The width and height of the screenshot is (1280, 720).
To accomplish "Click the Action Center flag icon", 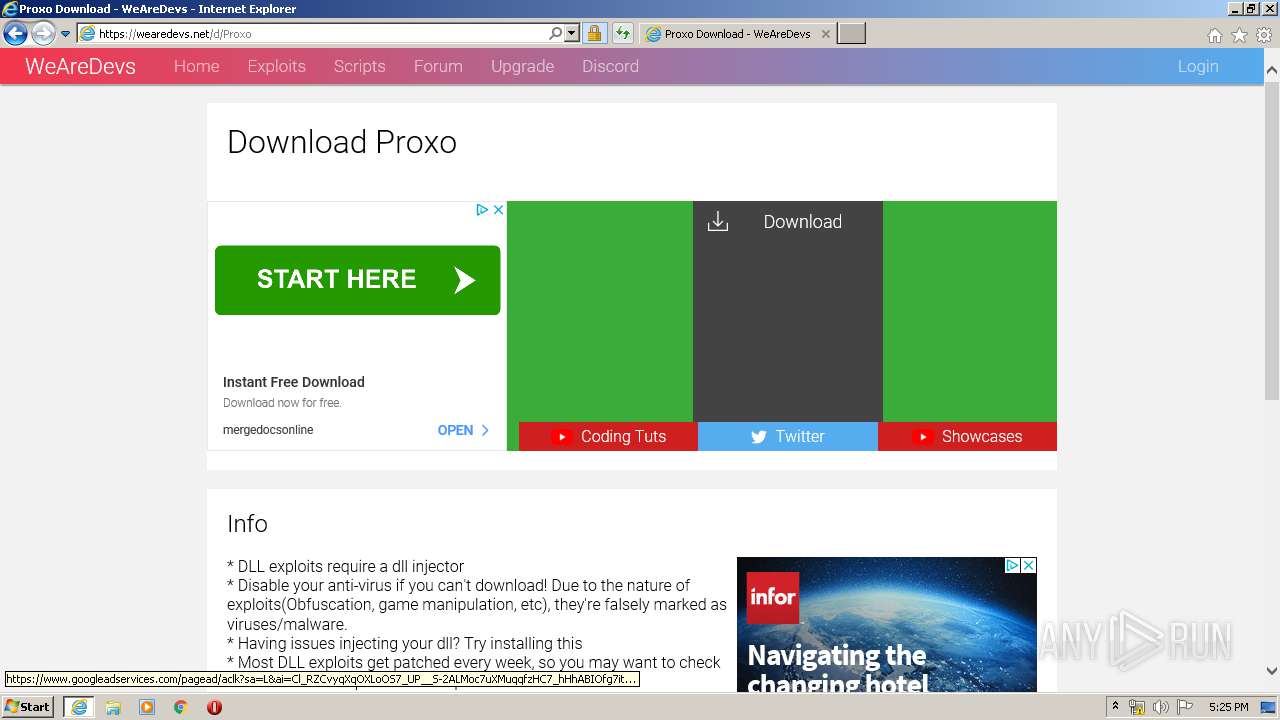I will click(1184, 707).
